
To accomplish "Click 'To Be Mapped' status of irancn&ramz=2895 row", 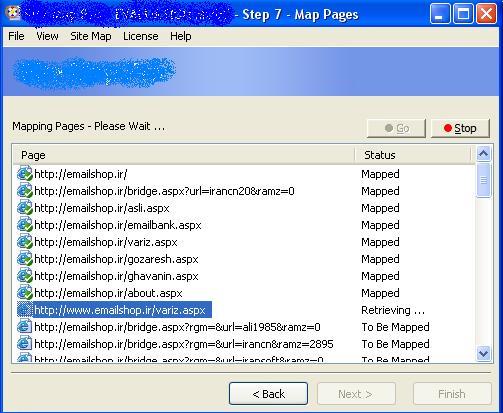I will coord(395,344).
